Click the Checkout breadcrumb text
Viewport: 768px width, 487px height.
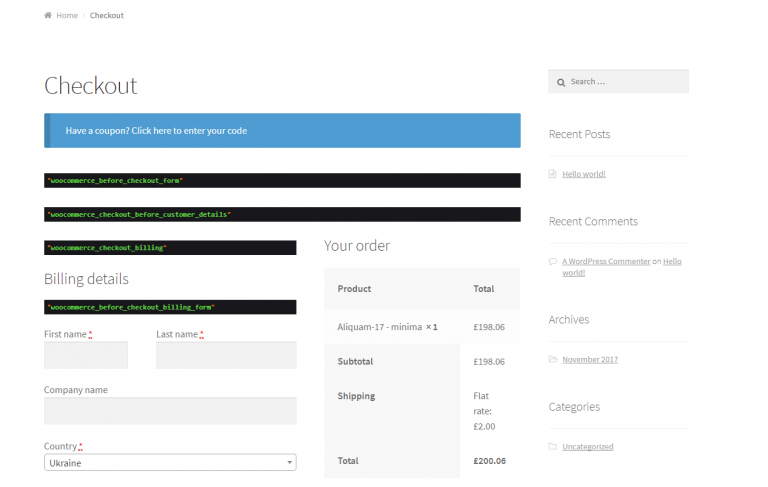[x=107, y=16]
